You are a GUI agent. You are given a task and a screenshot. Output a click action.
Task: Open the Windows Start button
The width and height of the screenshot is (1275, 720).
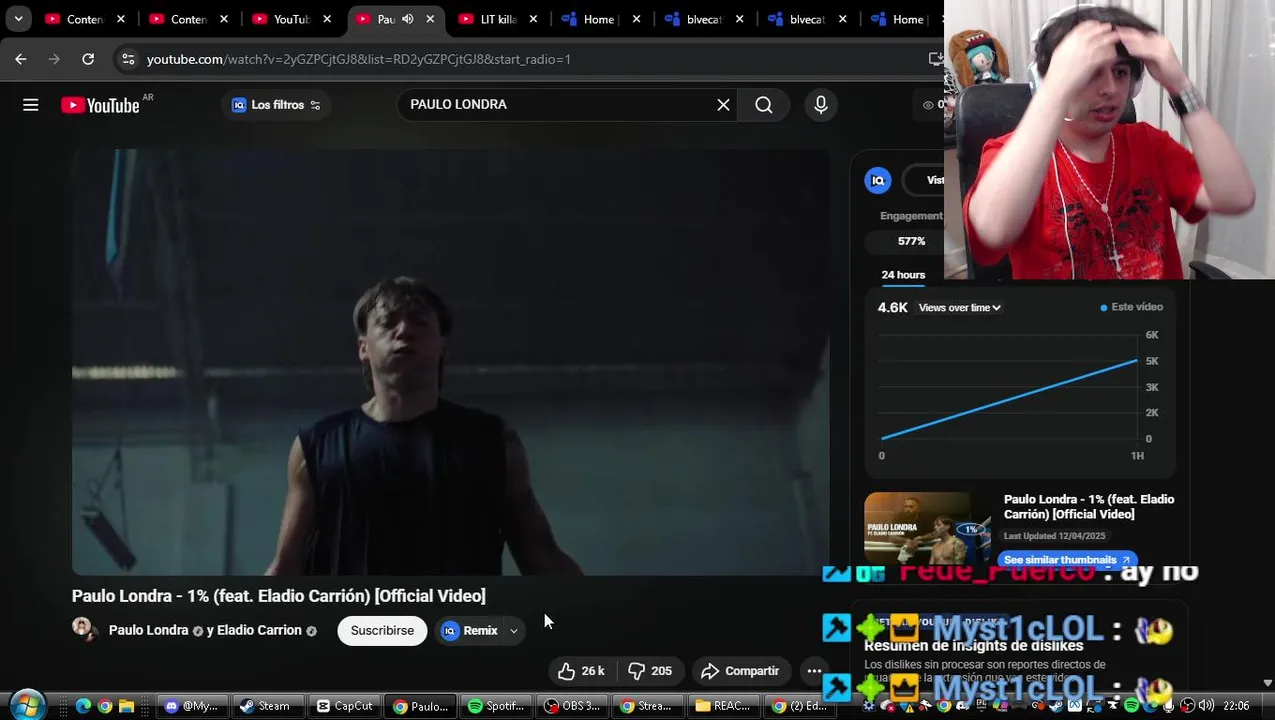[x=27, y=705]
